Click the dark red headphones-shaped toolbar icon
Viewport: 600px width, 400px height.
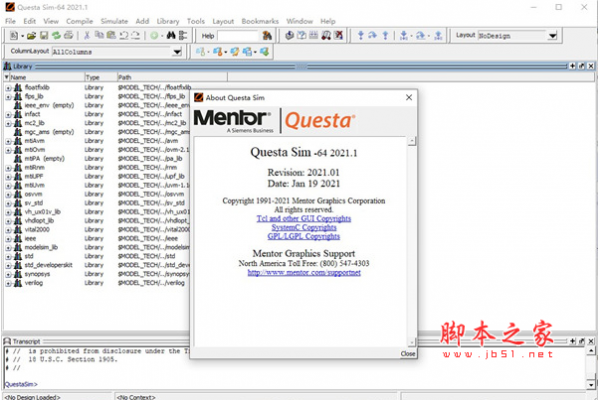tap(326, 36)
